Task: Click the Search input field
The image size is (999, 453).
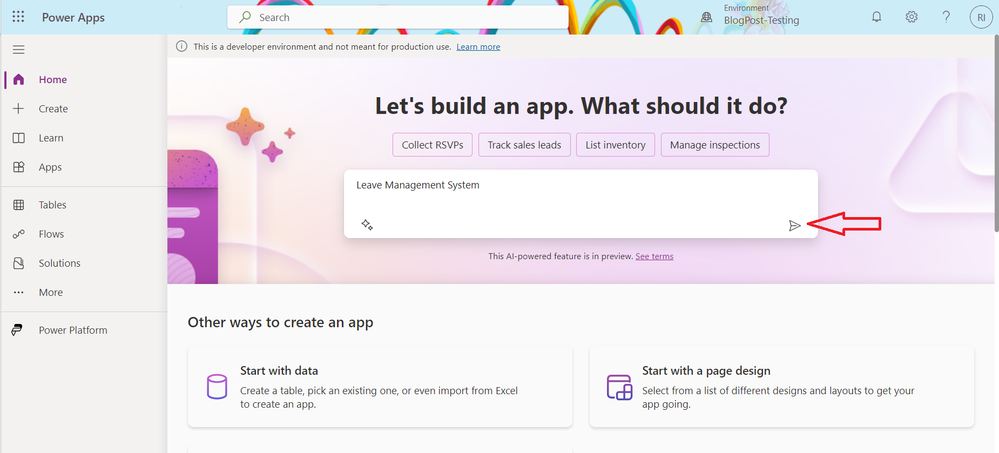Action: (398, 17)
